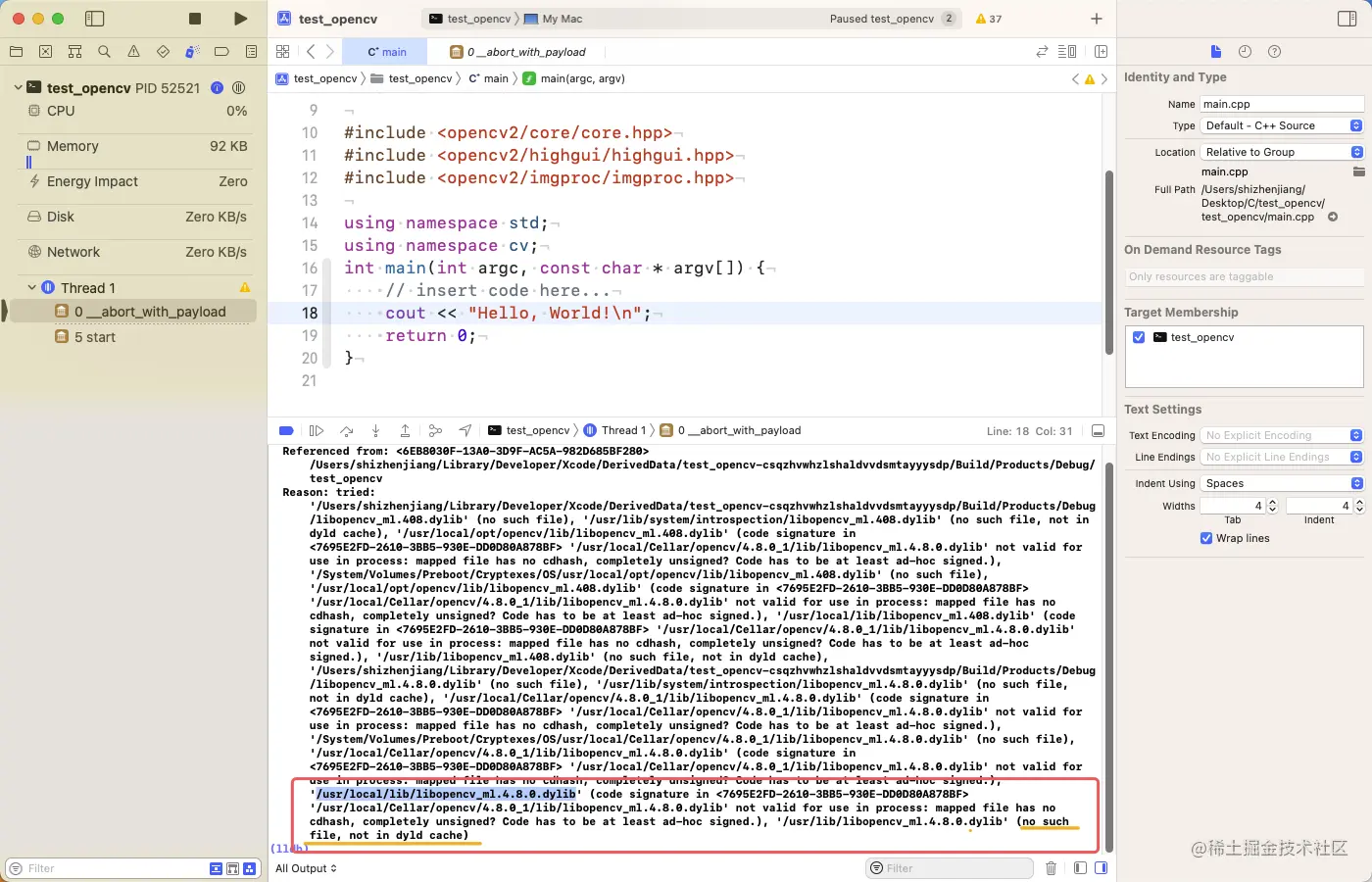1372x882 pixels.
Task: Step out in debugger
Action: point(405,430)
